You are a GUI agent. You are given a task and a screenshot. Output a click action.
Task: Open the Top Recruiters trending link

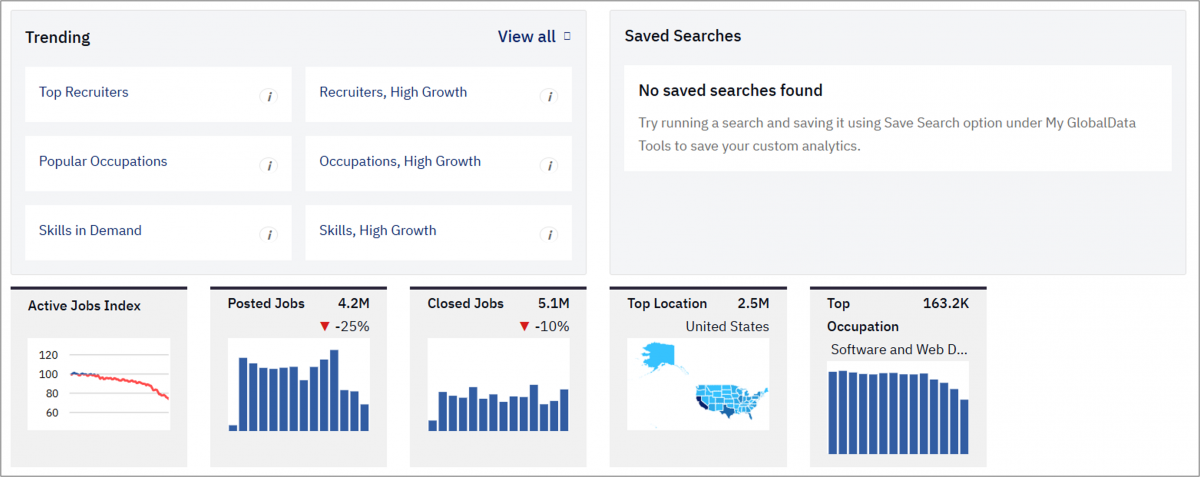[x=84, y=92]
